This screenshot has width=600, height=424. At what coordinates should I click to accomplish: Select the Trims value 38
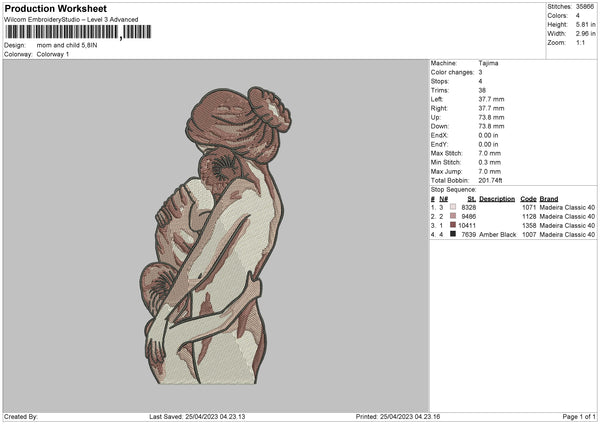(x=482, y=90)
